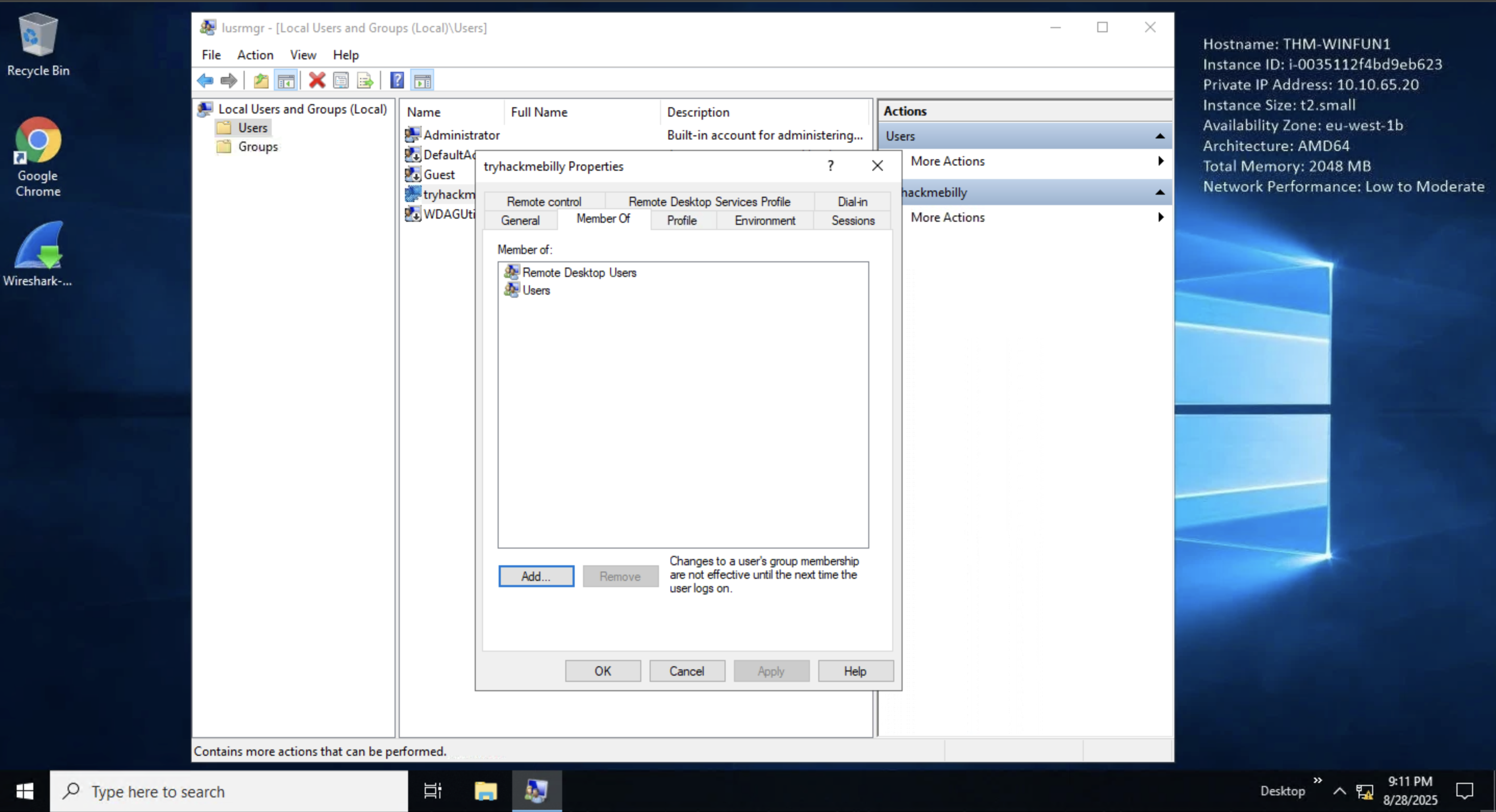The width and height of the screenshot is (1496, 812).
Task: Collapse the Users section in Actions pane
Action: click(1160, 136)
